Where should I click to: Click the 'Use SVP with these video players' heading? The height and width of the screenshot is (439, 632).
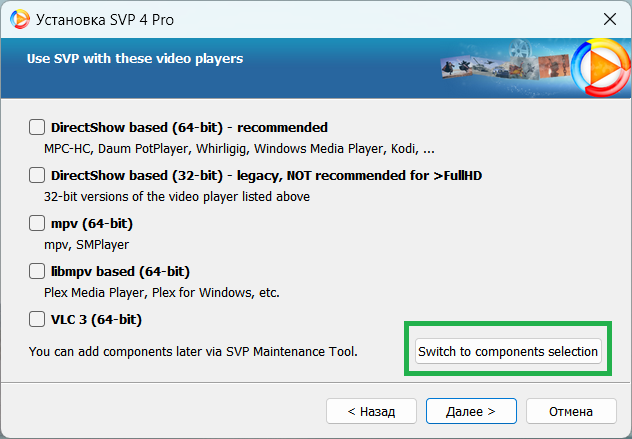point(135,59)
